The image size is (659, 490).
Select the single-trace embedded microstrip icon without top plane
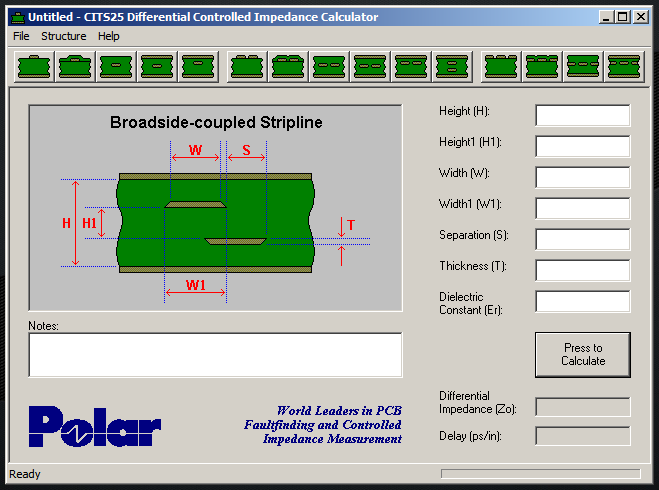point(116,66)
